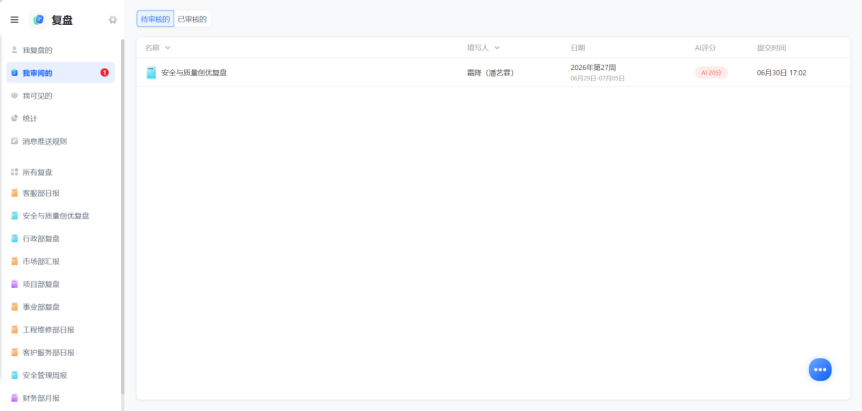Toggle the hamburger menu icon
The image size is (862, 411).
pos(15,20)
